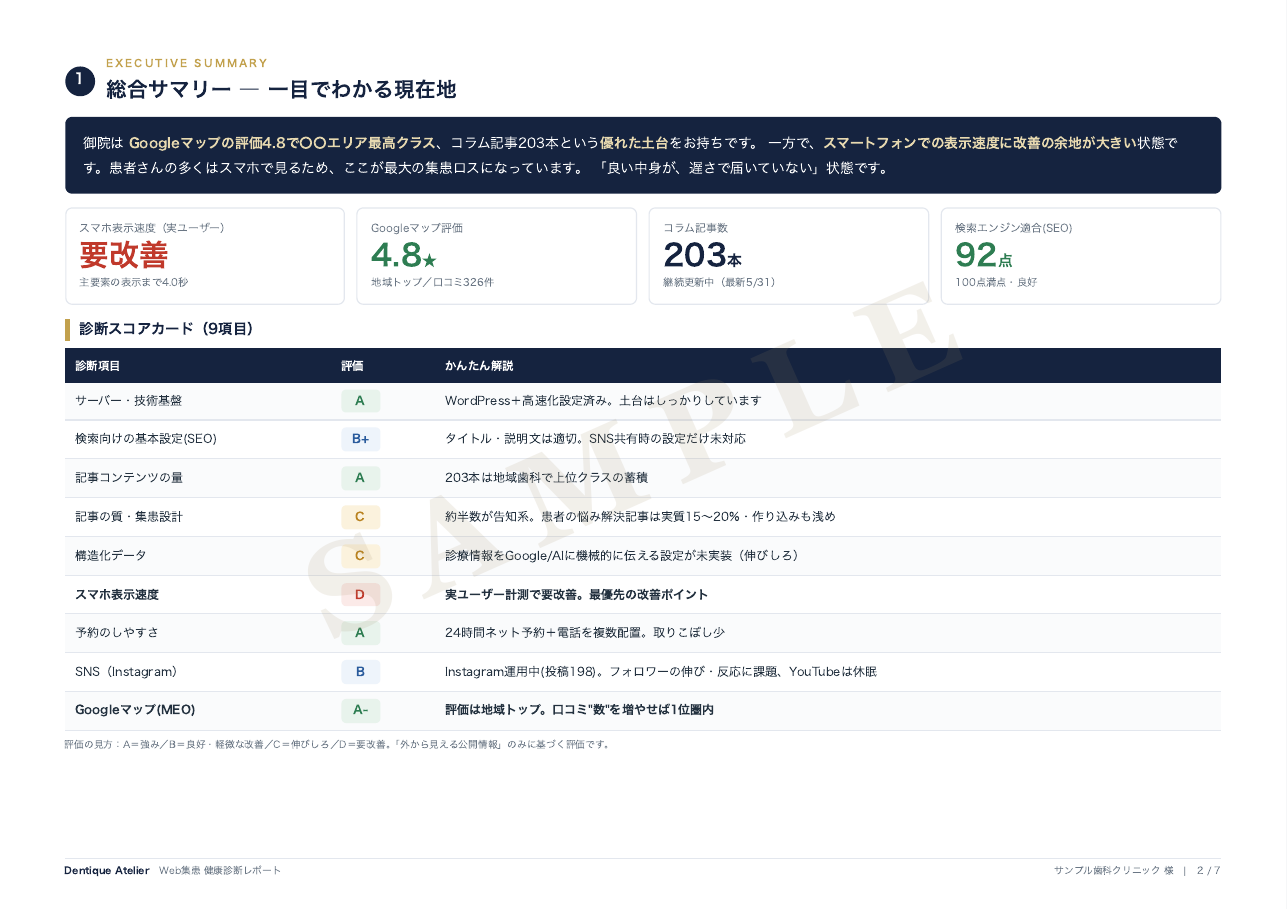Image resolution: width=1287 pixels, height=909 pixels.
Task: Select the A grade badge for サーバー・技術基盤
Action: point(360,401)
